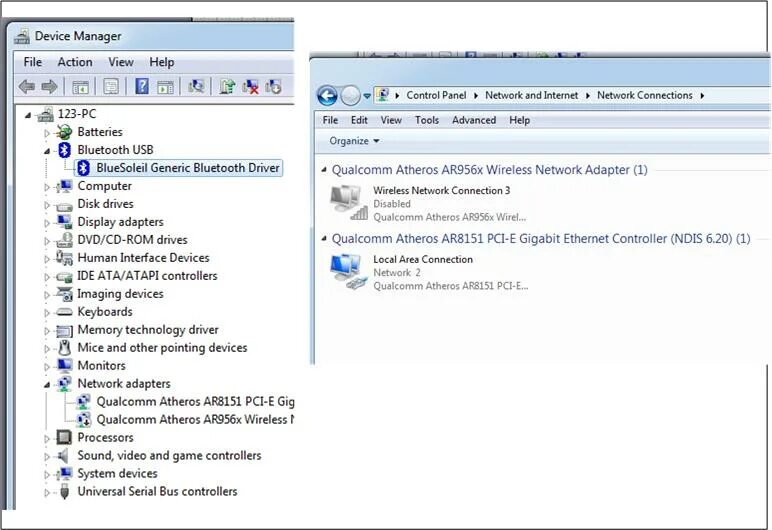Click the Batteries category icon
The width and height of the screenshot is (772, 530).
coord(64,132)
